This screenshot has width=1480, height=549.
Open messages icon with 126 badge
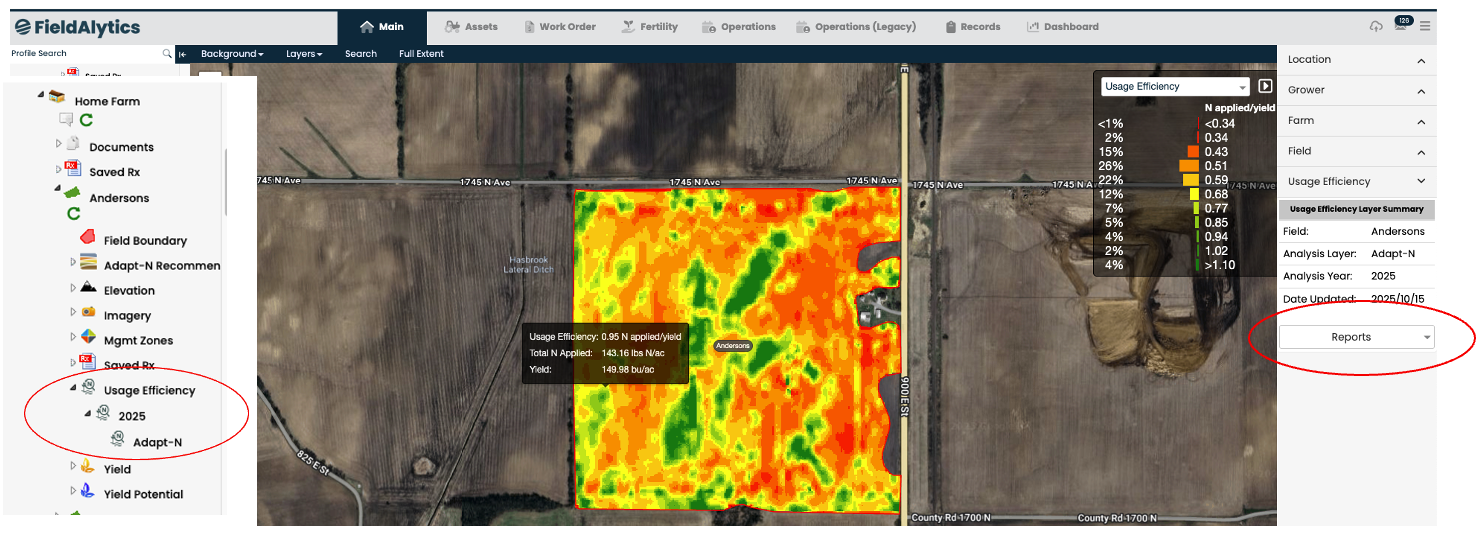pos(1402,24)
